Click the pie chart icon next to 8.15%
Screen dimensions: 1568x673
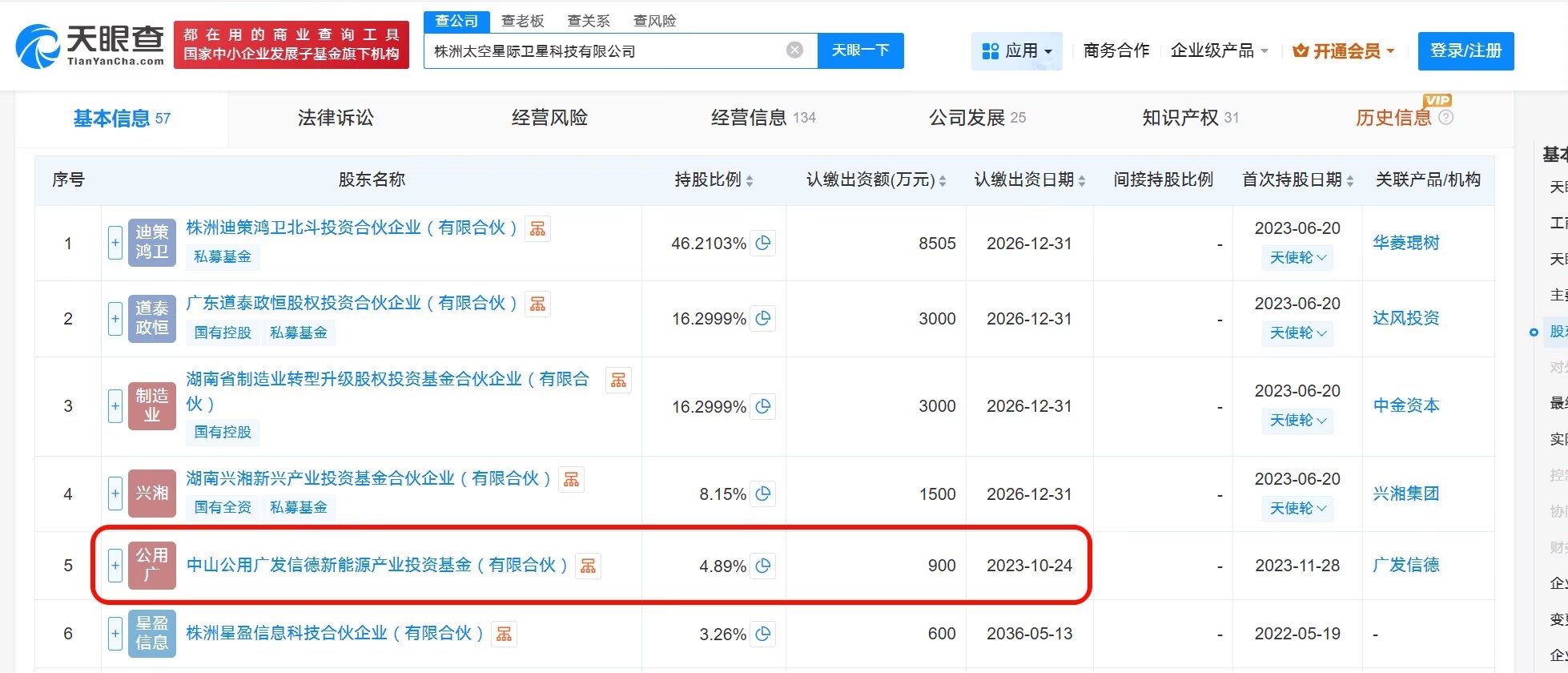click(763, 494)
